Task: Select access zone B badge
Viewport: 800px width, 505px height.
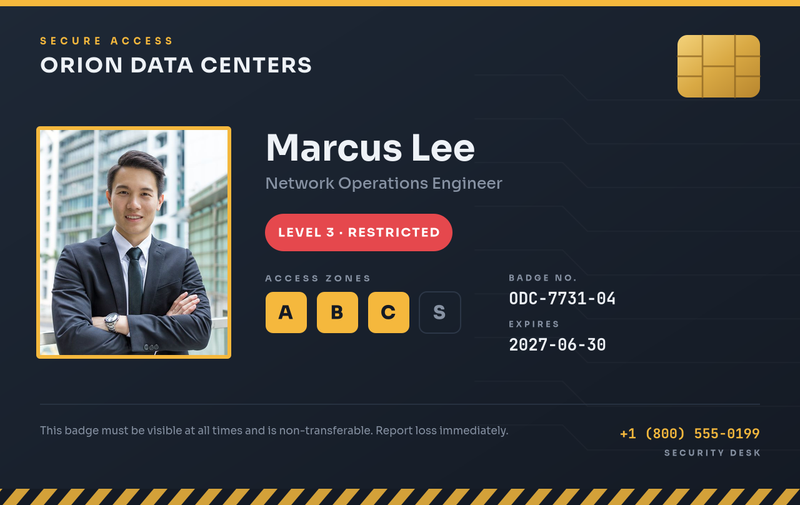Action: click(x=337, y=312)
